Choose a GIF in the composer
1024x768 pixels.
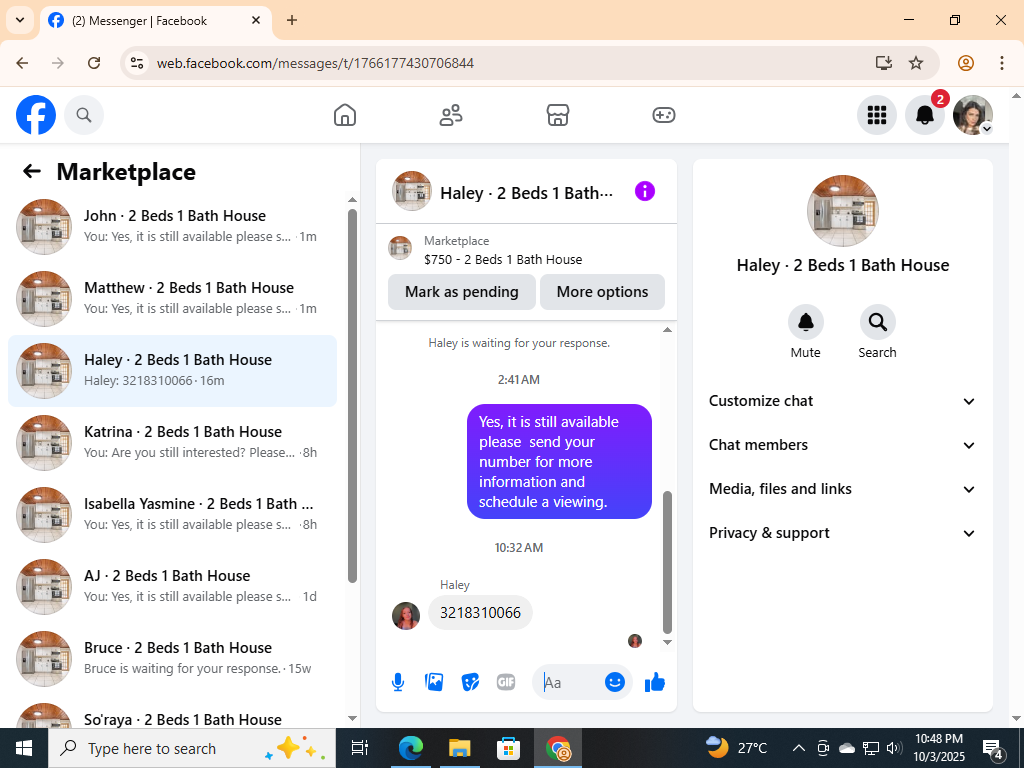coord(506,682)
